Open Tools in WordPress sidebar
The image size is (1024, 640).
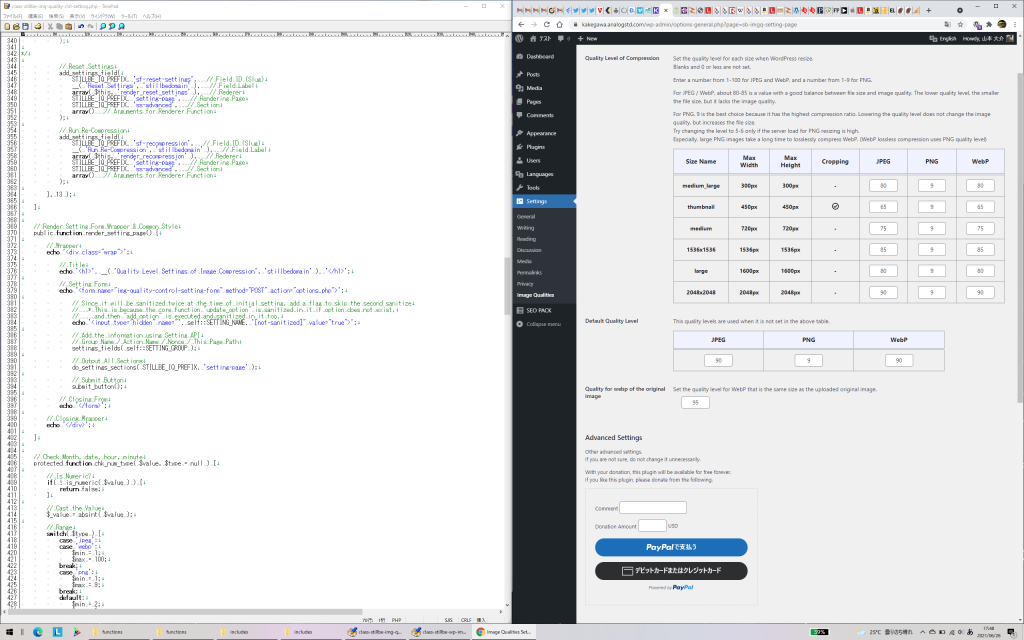point(533,187)
